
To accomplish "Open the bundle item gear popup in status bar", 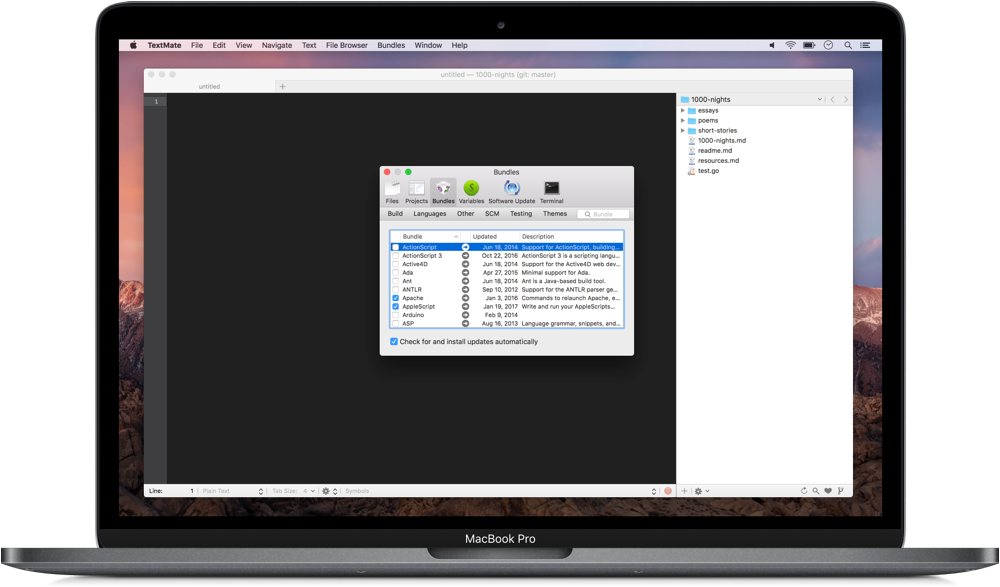I will click(329, 491).
